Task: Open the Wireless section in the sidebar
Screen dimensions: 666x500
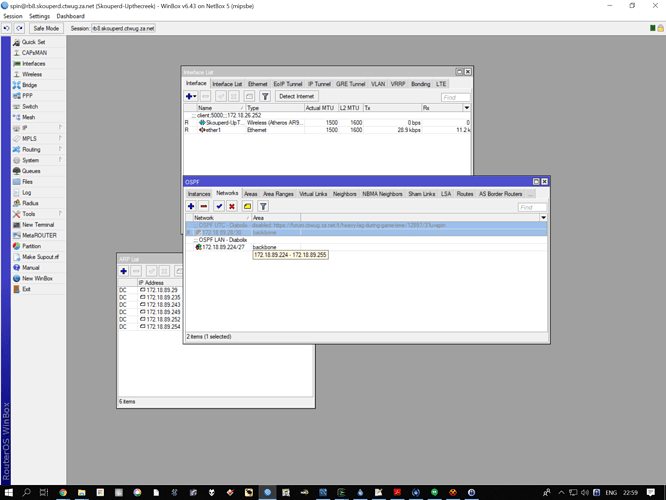Action: [32, 74]
